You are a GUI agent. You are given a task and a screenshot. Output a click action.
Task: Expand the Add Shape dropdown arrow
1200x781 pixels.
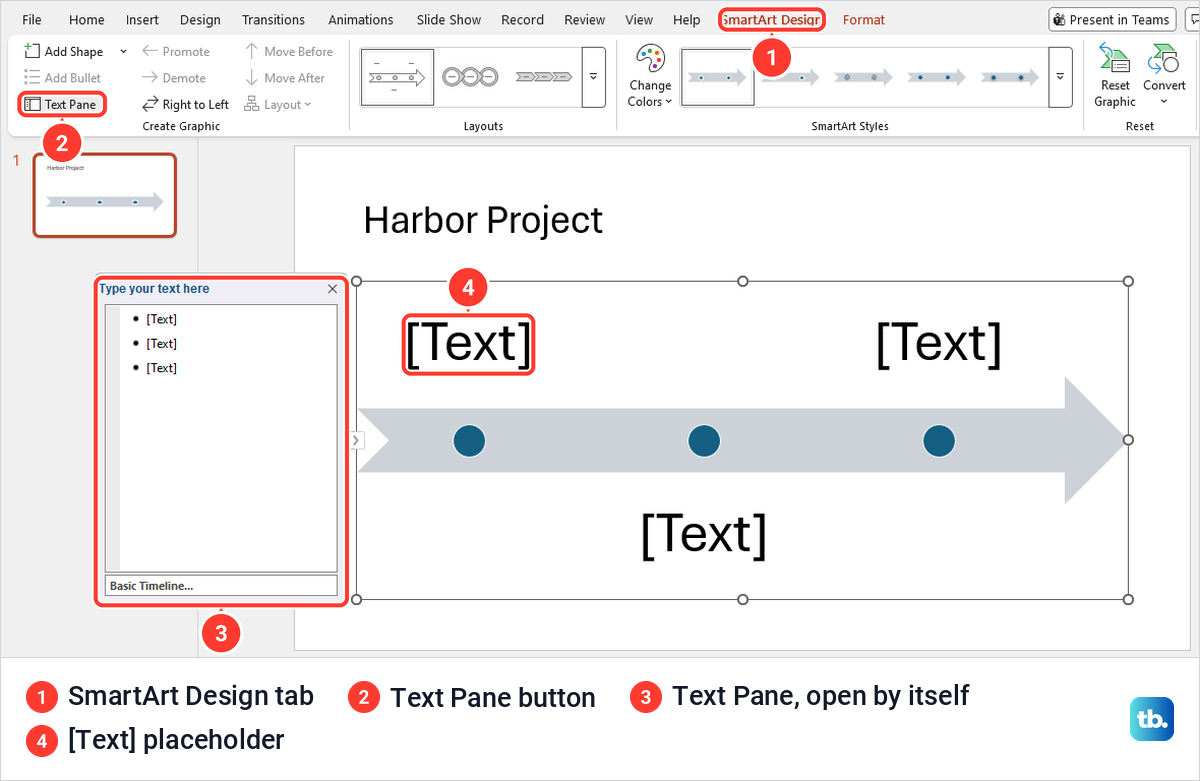pos(124,52)
